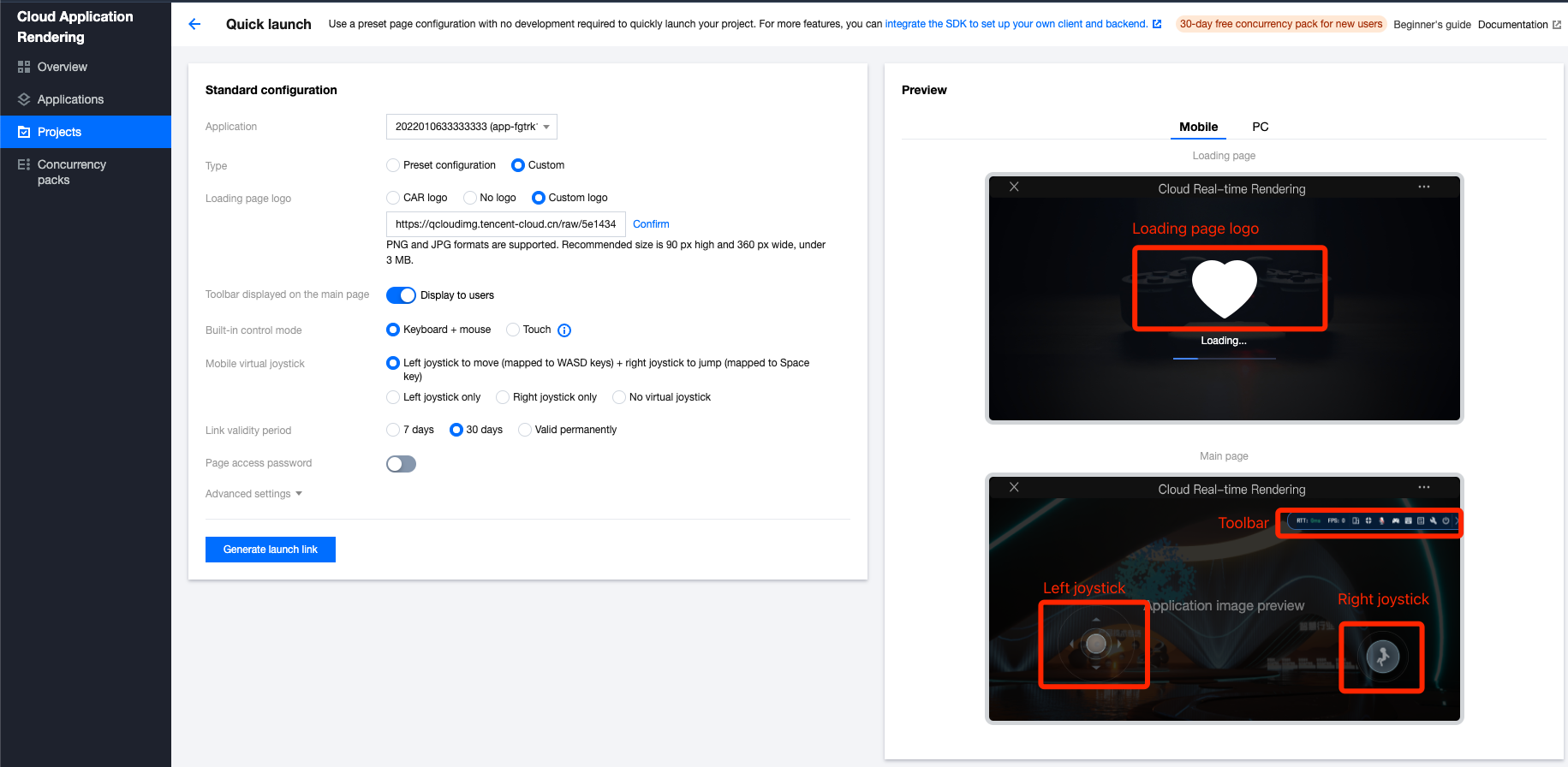Select the Custom type radio
Screen dimensions: 1568x767
pyautogui.click(x=518, y=165)
